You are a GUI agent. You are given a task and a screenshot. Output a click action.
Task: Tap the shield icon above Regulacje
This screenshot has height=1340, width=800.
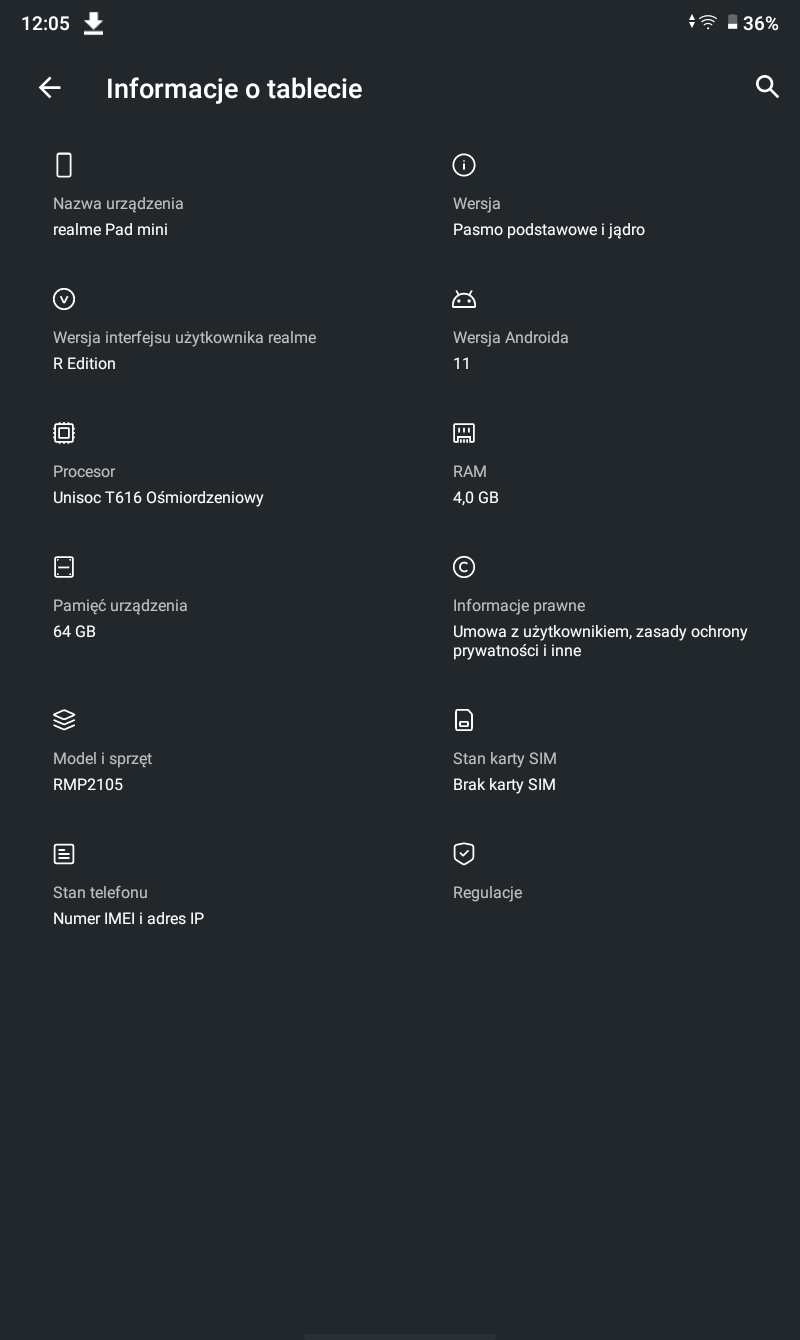(464, 854)
